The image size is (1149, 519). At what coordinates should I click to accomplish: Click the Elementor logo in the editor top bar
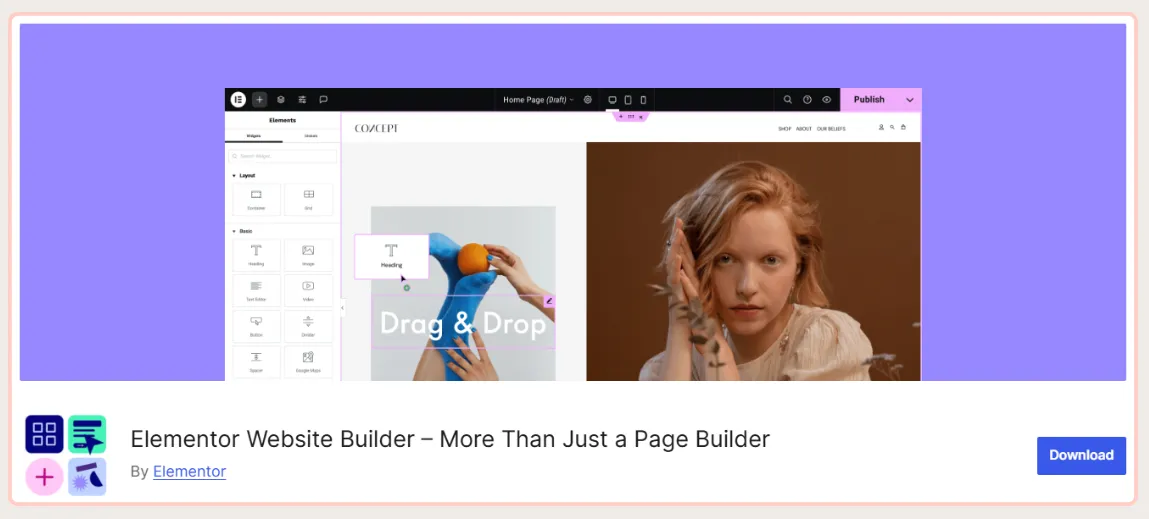pos(238,100)
